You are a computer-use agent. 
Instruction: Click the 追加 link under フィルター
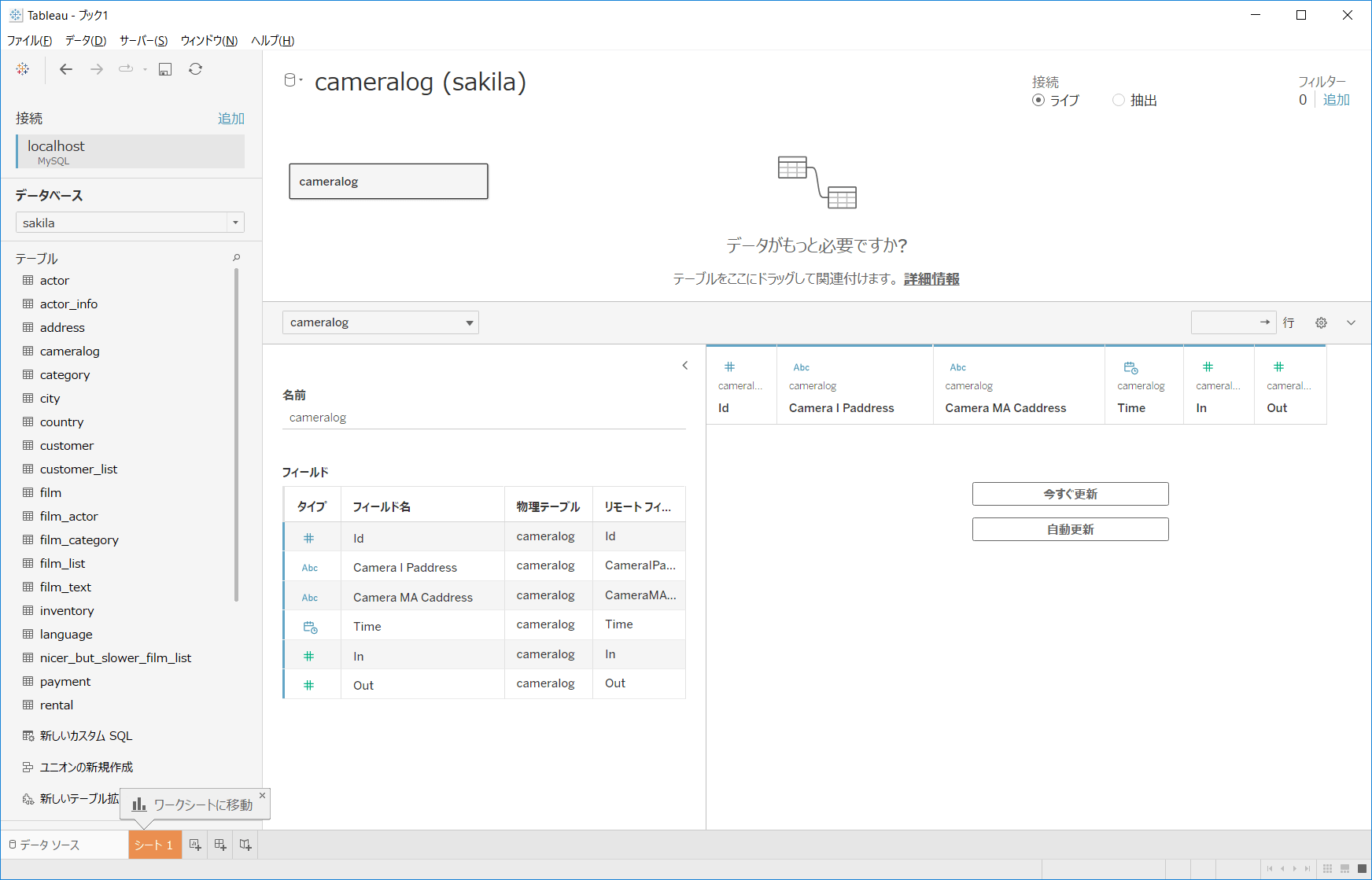click(1336, 100)
